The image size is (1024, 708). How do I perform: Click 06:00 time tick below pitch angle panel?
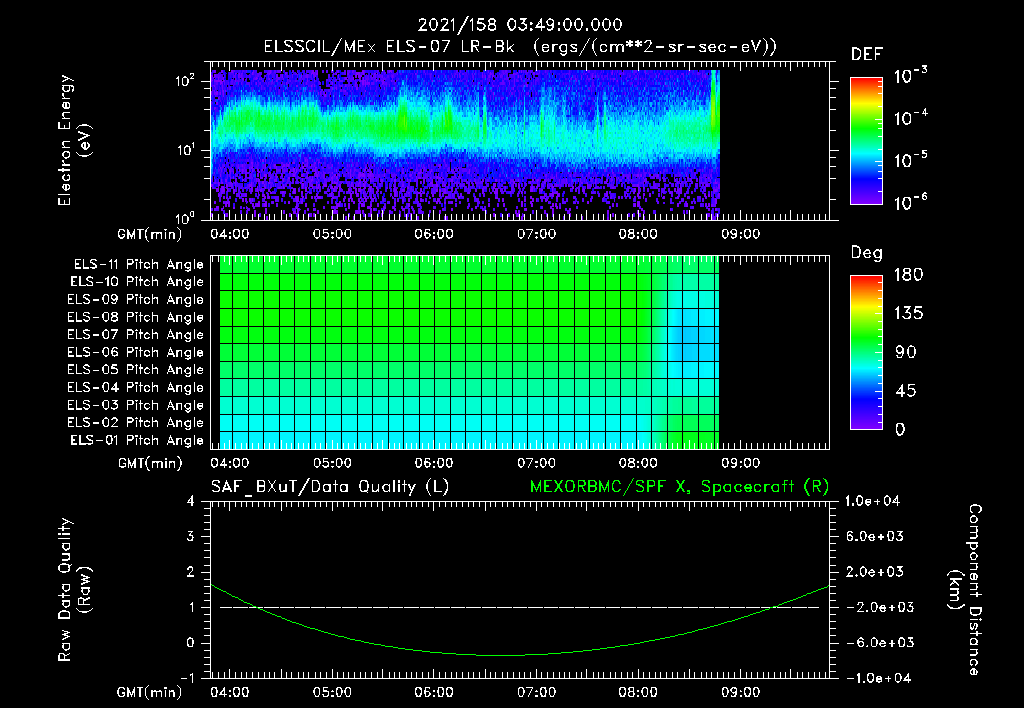pyautogui.click(x=434, y=463)
